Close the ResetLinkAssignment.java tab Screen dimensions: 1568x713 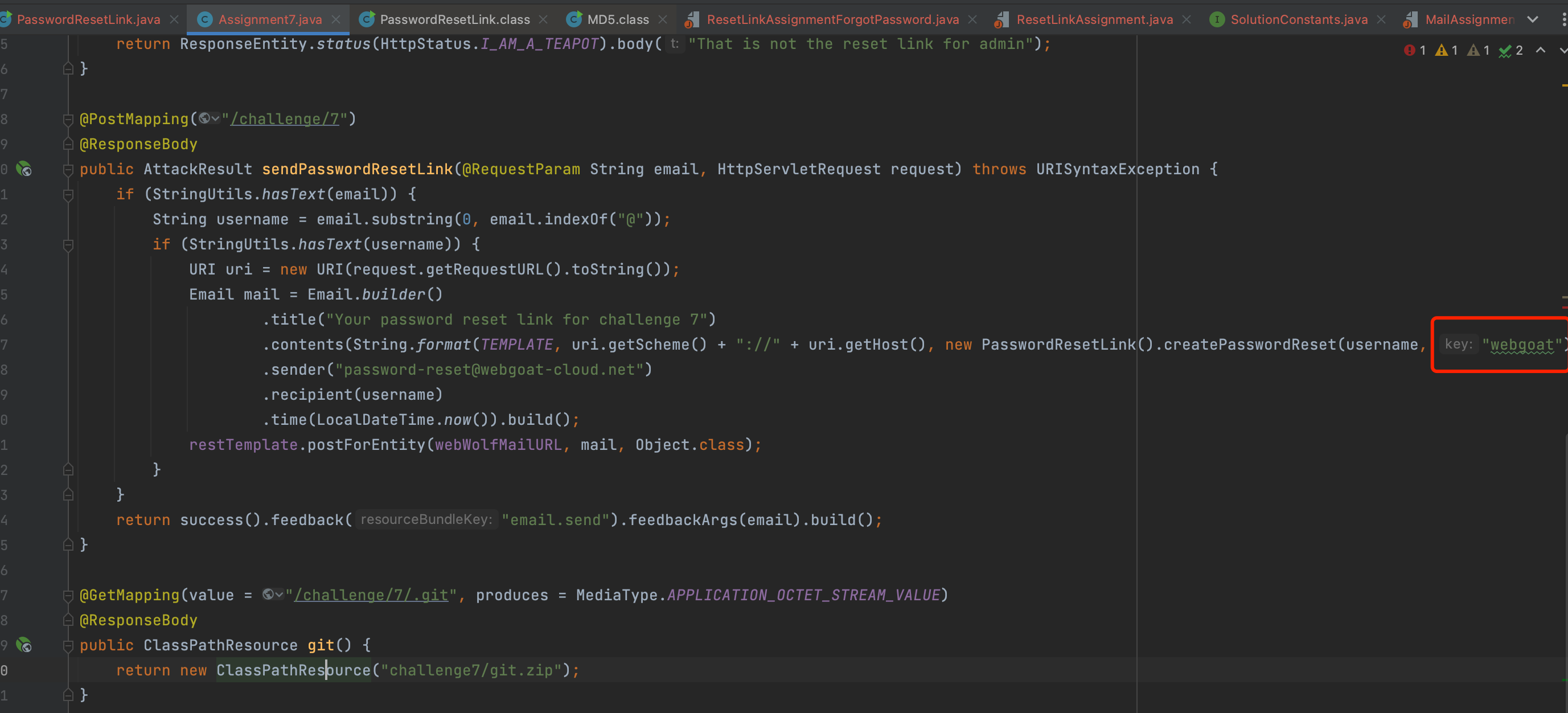click(1187, 19)
